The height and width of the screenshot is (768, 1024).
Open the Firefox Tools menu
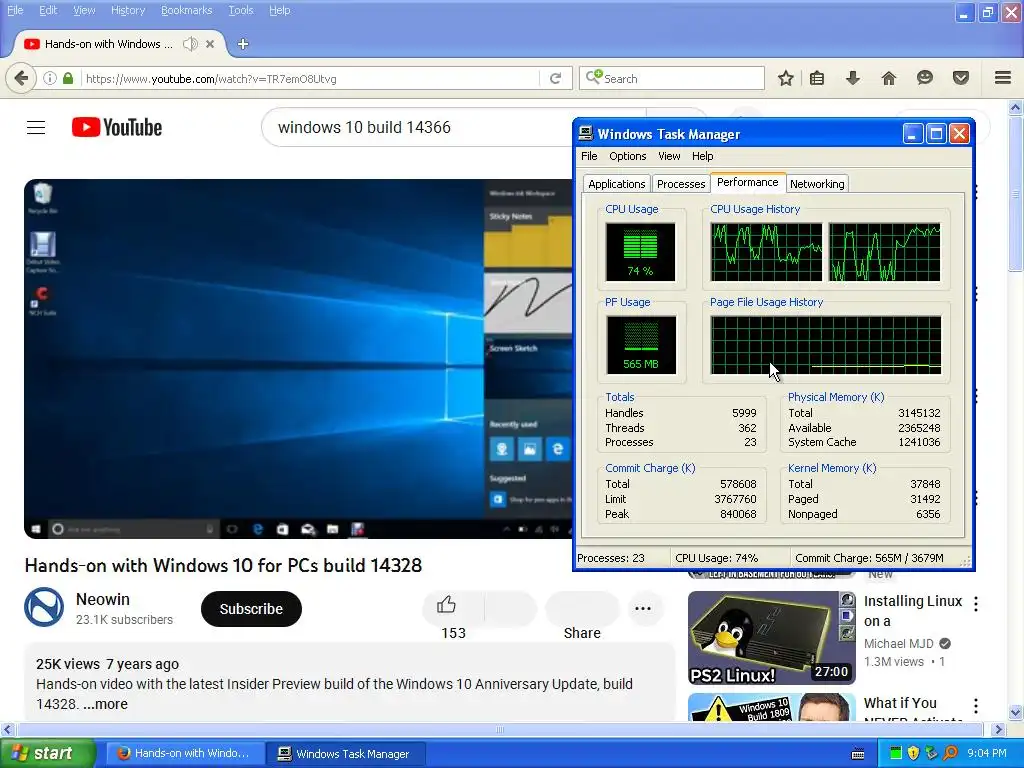tap(241, 10)
